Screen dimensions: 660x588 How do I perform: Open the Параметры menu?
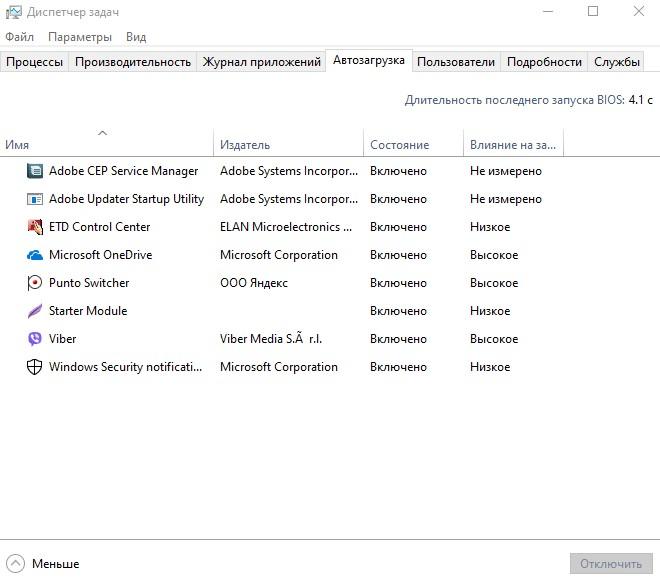[80, 37]
